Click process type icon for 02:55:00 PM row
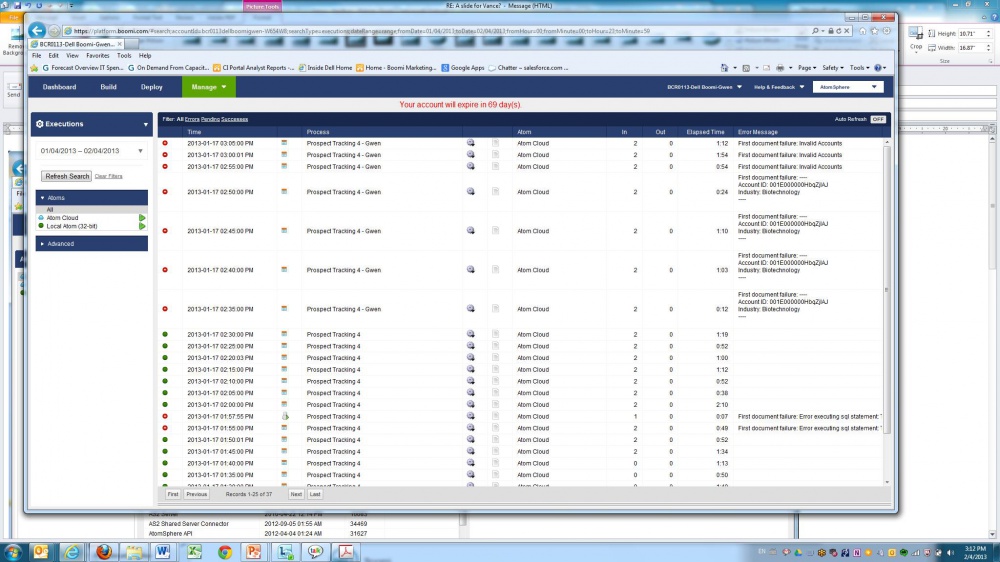The width and height of the screenshot is (1000, 562). [x=284, y=166]
